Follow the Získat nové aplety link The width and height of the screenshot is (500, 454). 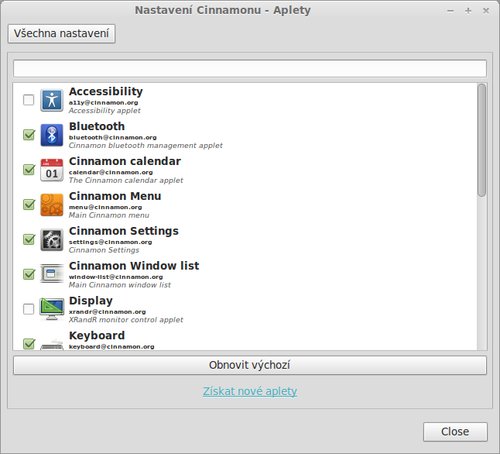250,391
